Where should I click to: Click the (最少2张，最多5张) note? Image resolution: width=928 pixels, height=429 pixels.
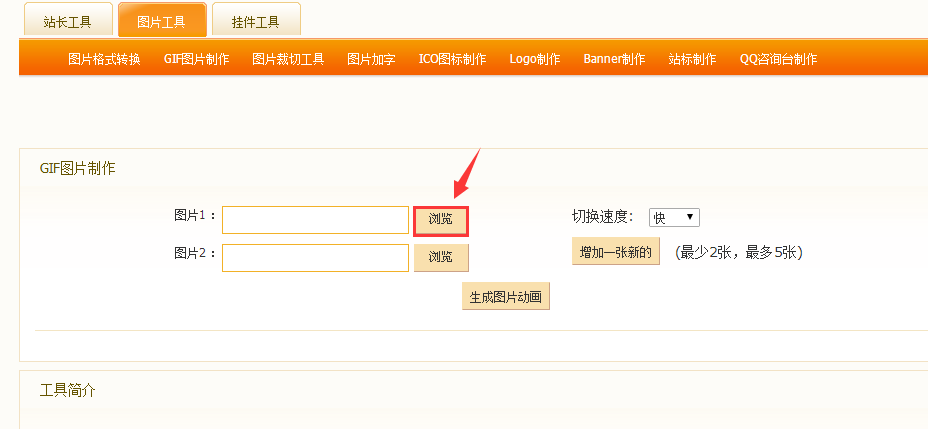[x=739, y=253]
